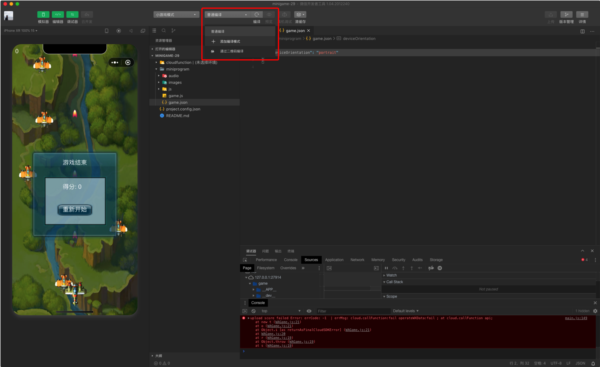This screenshot has height=367, width=600.
Task: Open the source control branch icon
Action: (x=173, y=31)
